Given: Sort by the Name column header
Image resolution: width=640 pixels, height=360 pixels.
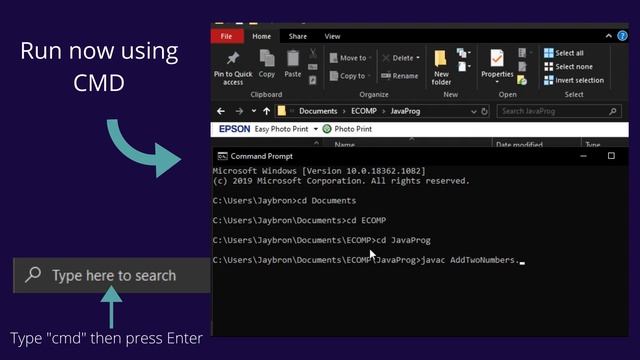Looking at the screenshot, I should (x=345, y=144).
